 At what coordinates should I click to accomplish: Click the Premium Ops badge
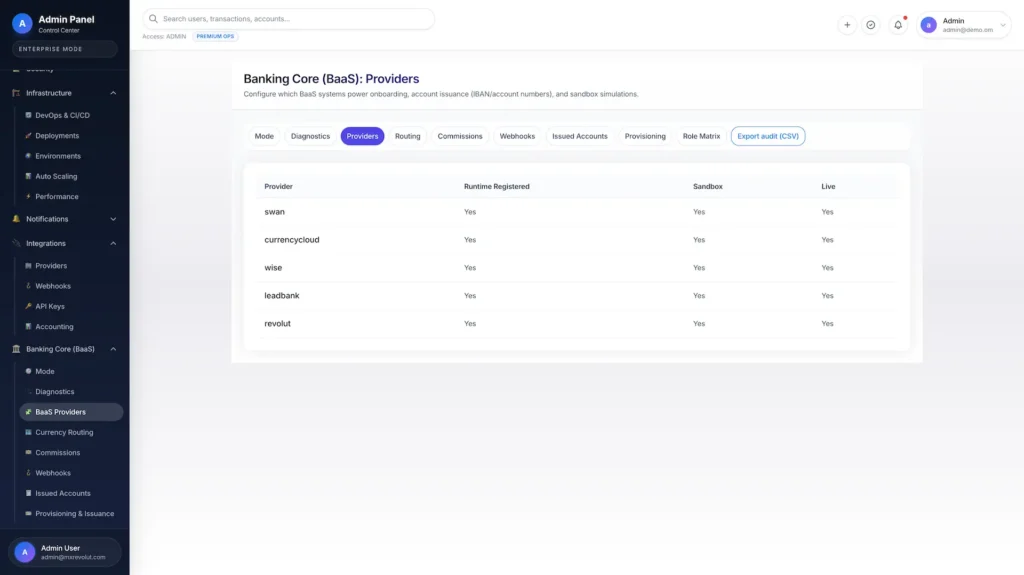coord(216,37)
